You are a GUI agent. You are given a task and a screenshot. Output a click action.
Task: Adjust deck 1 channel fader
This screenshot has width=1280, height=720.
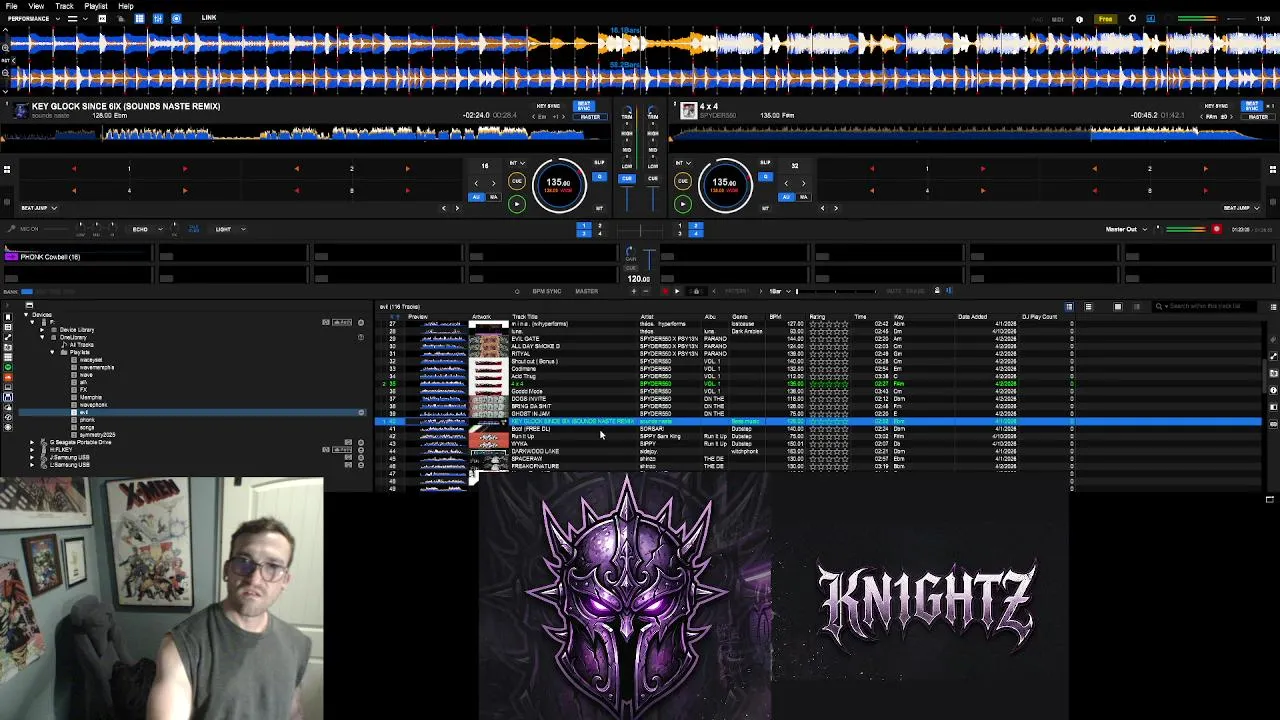pos(628,200)
